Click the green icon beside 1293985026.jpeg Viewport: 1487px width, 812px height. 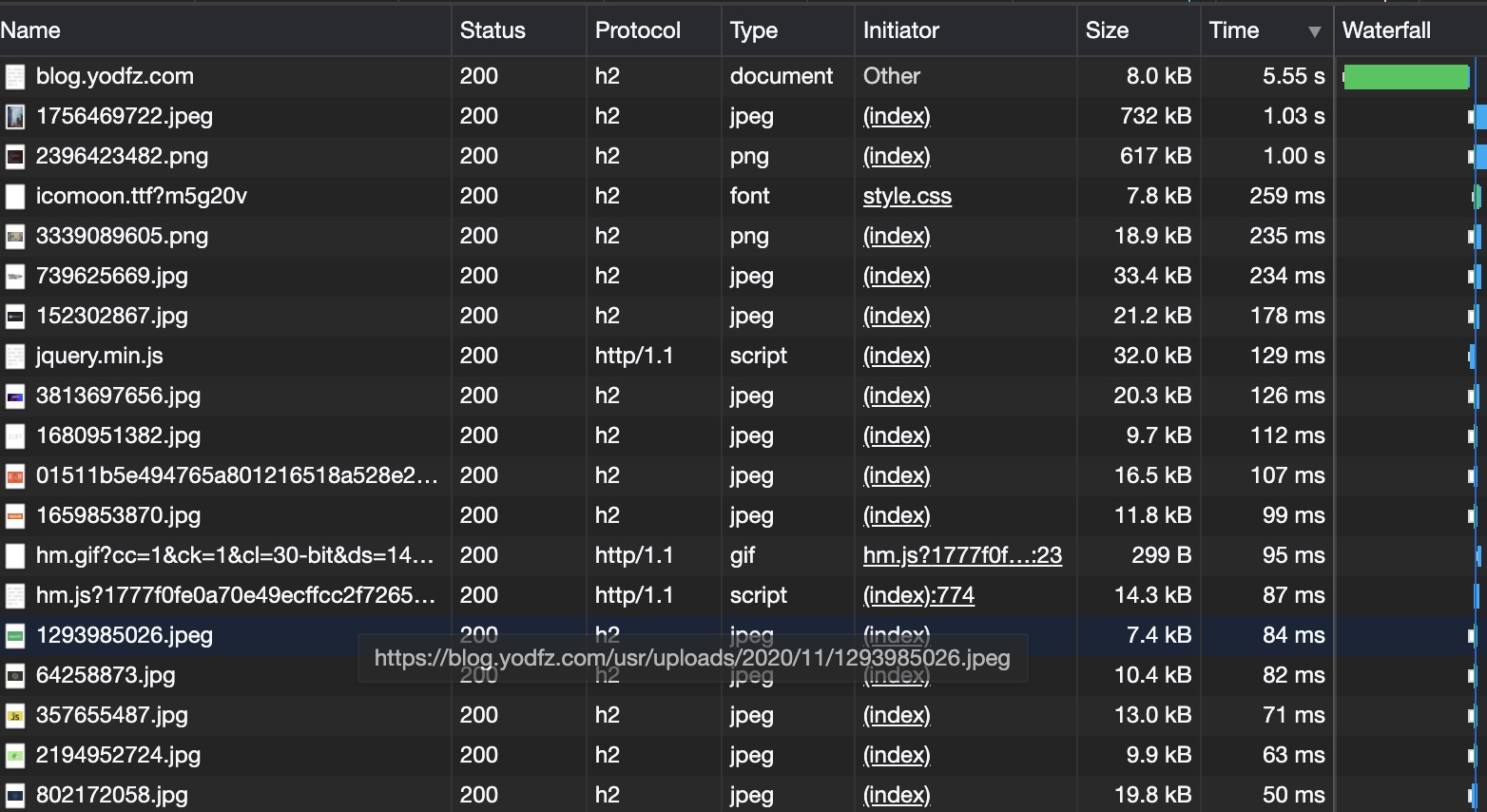click(15, 636)
